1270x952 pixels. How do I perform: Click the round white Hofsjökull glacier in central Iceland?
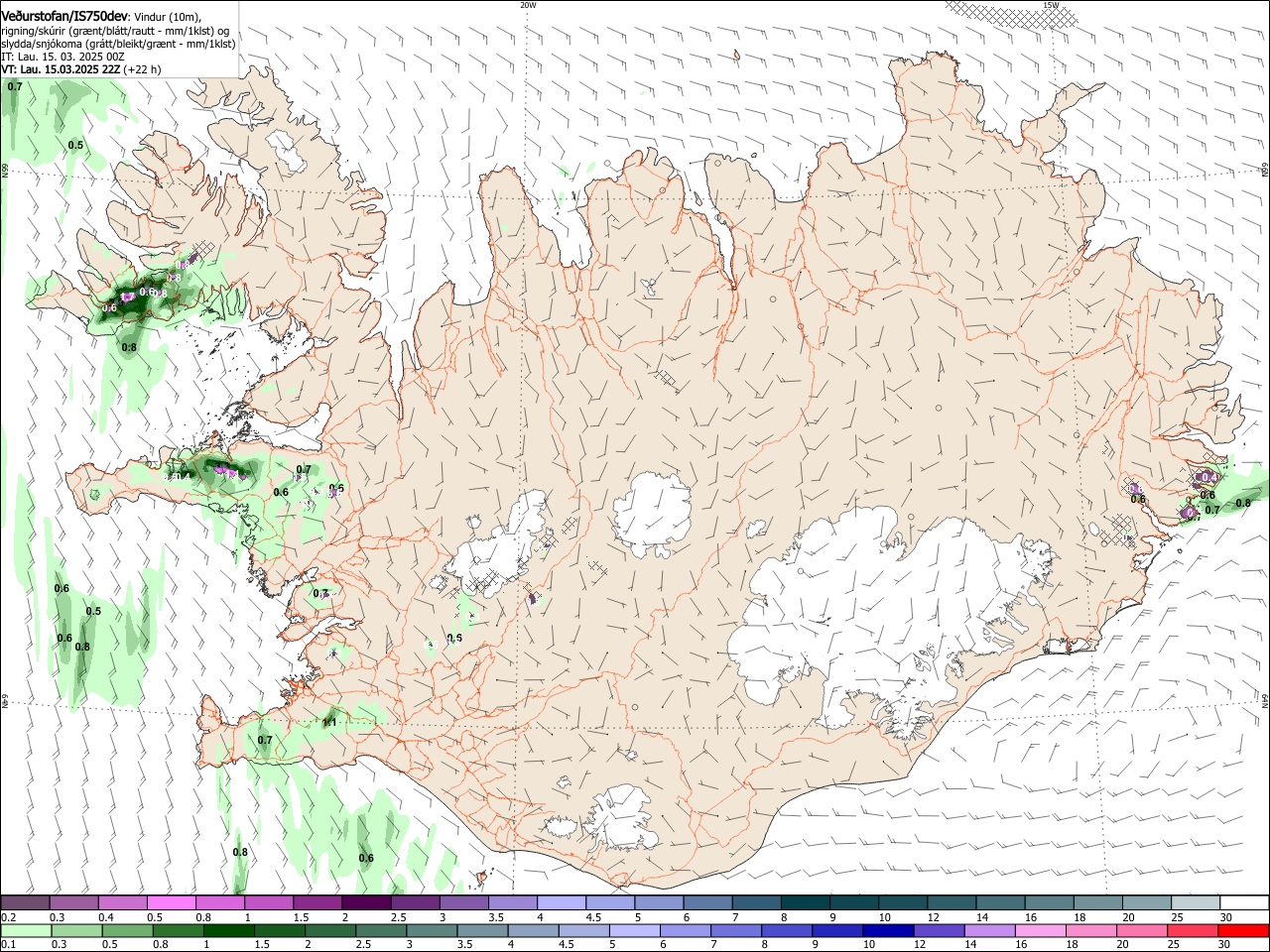[652, 514]
